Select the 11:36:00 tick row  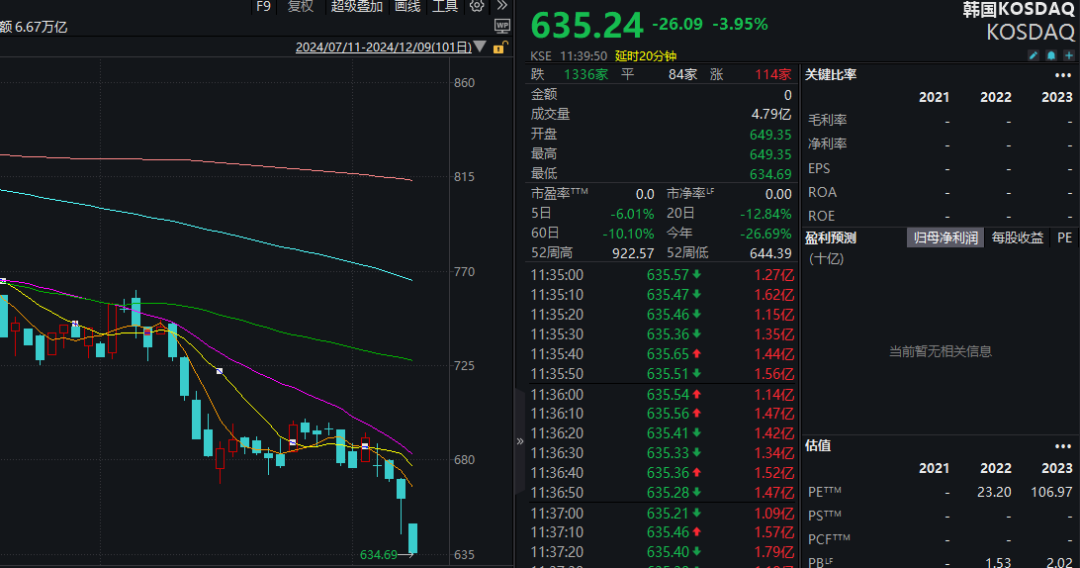[x=661, y=394]
